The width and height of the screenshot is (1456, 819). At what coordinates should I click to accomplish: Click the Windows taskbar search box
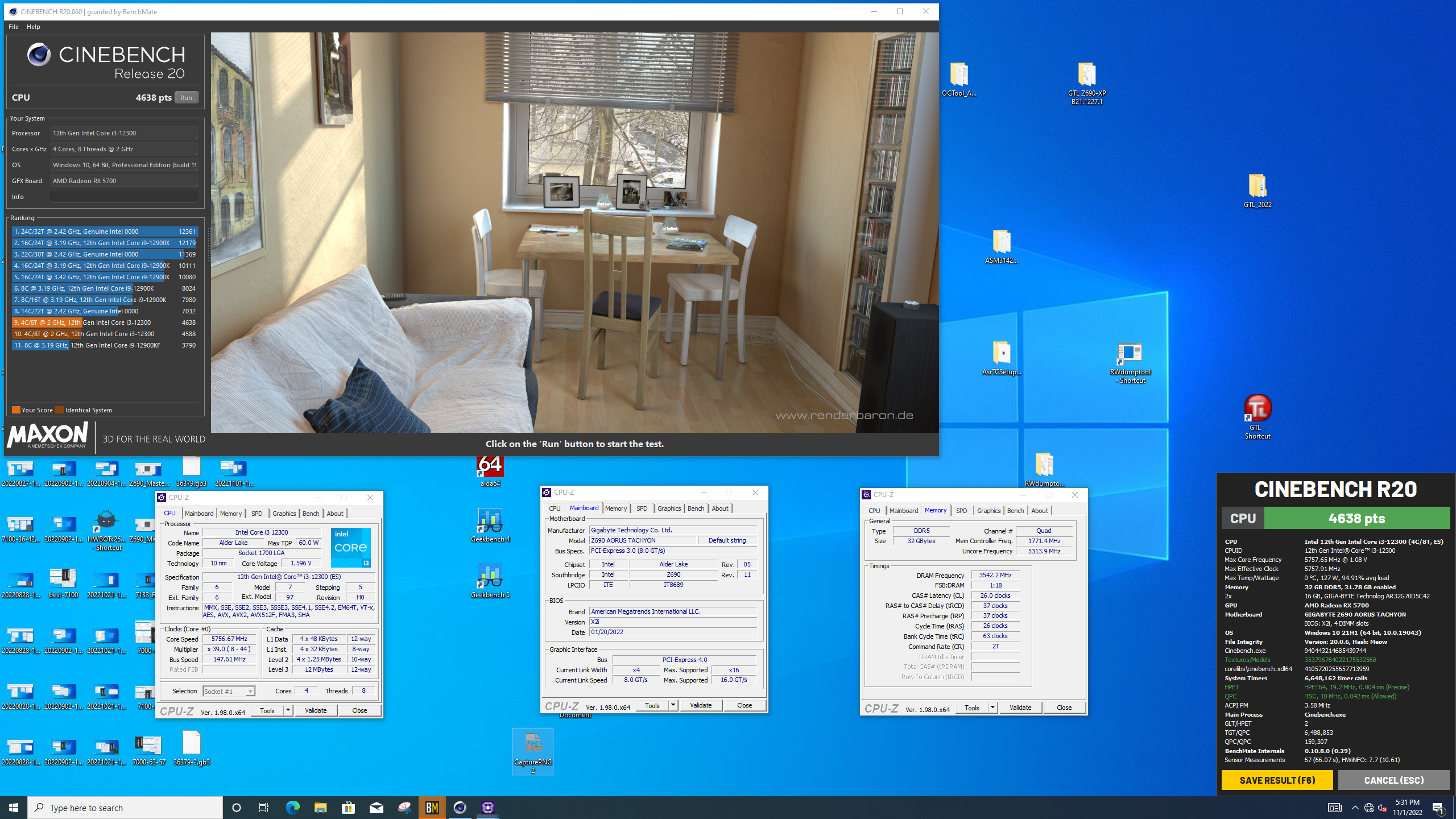coord(125,808)
